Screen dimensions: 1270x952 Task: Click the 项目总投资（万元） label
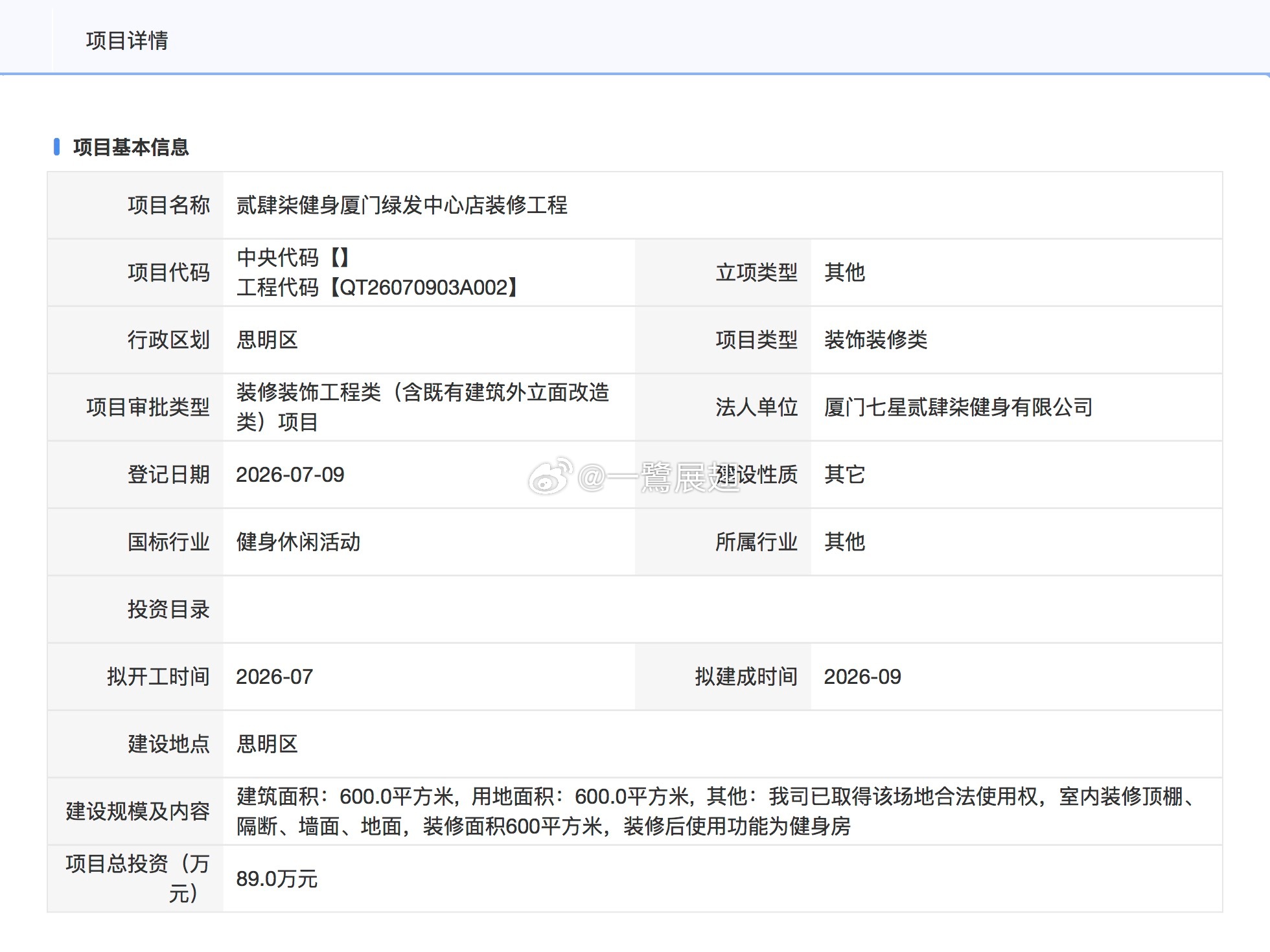pos(137,879)
